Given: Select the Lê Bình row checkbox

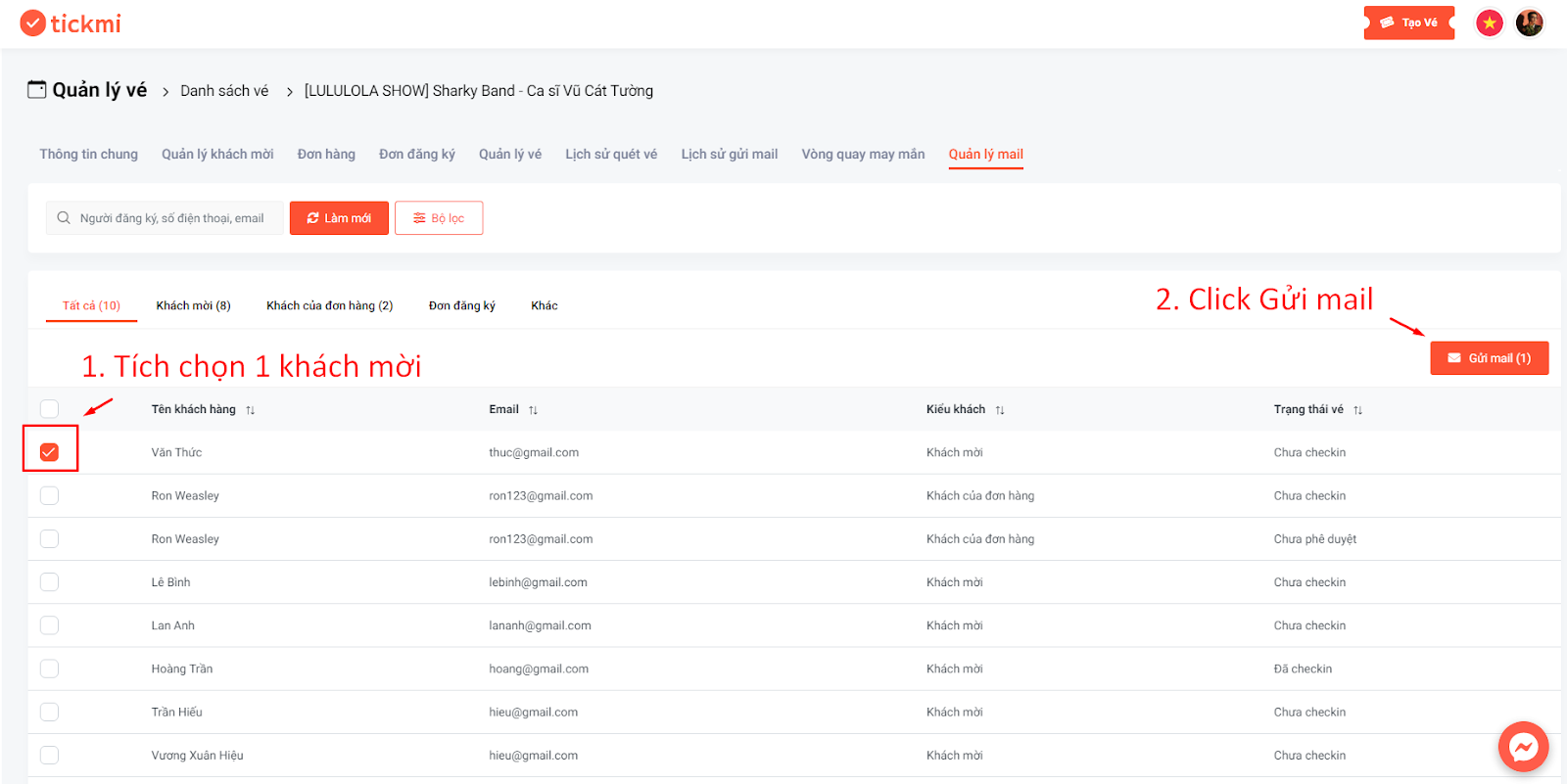Looking at the screenshot, I should [49, 582].
